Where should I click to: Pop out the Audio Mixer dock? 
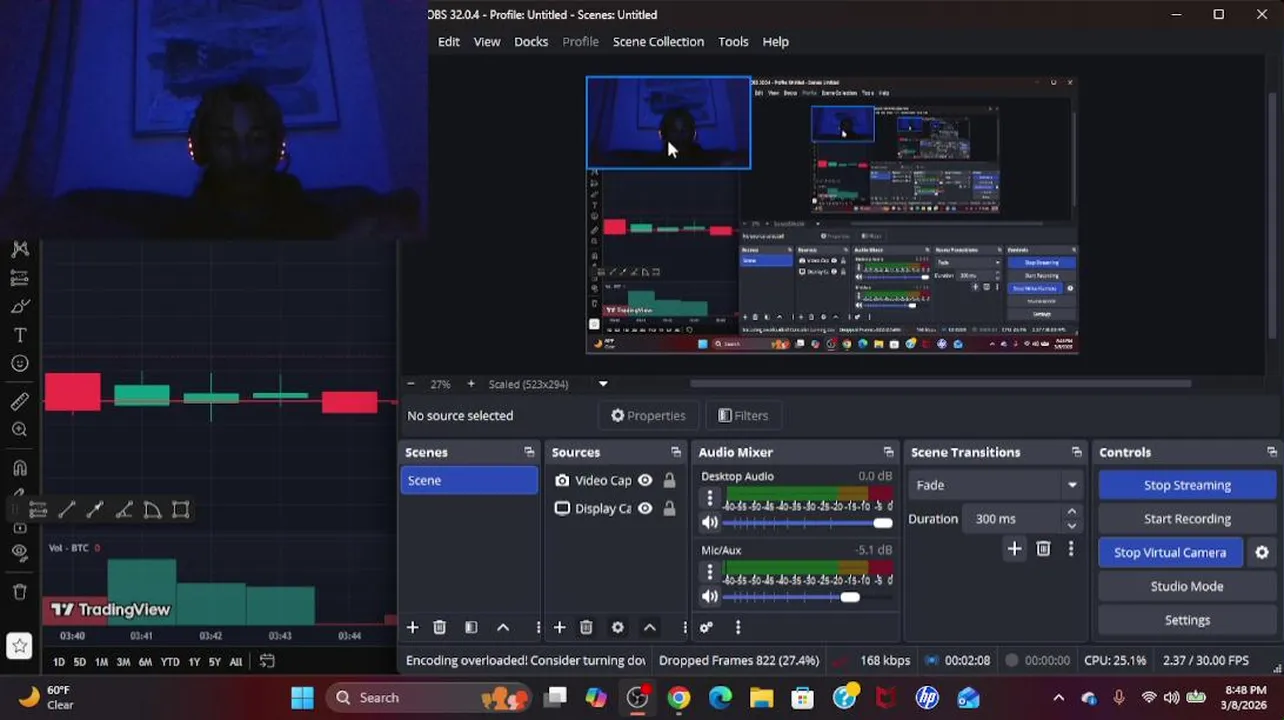coord(888,452)
